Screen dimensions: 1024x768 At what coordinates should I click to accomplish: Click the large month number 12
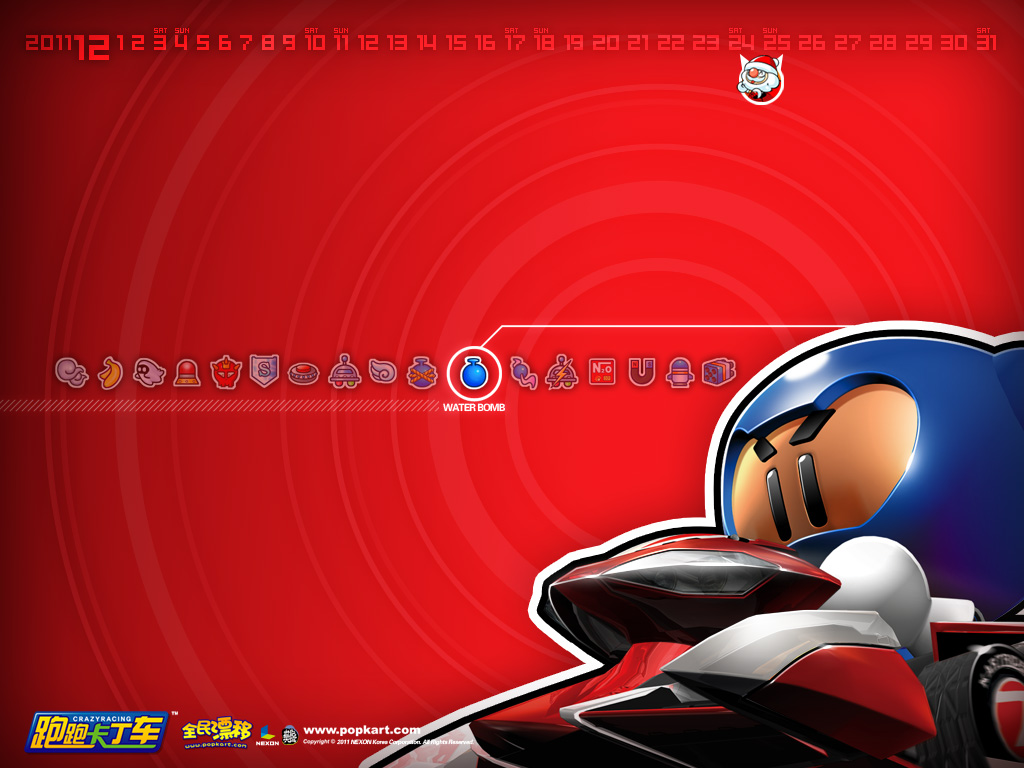click(92, 46)
